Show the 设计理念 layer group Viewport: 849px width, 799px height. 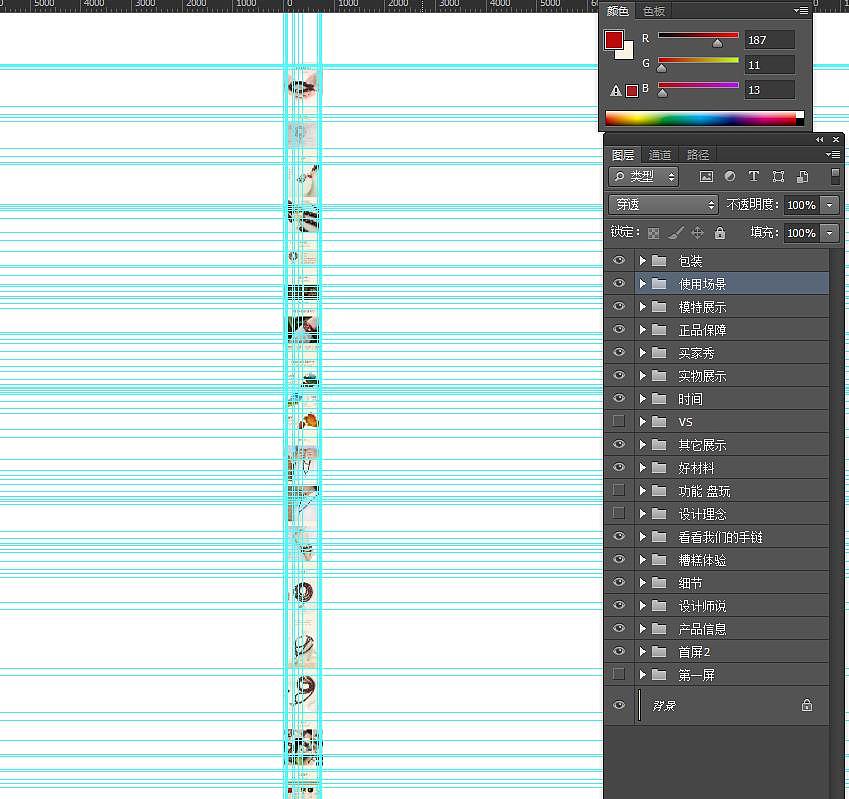click(618, 513)
